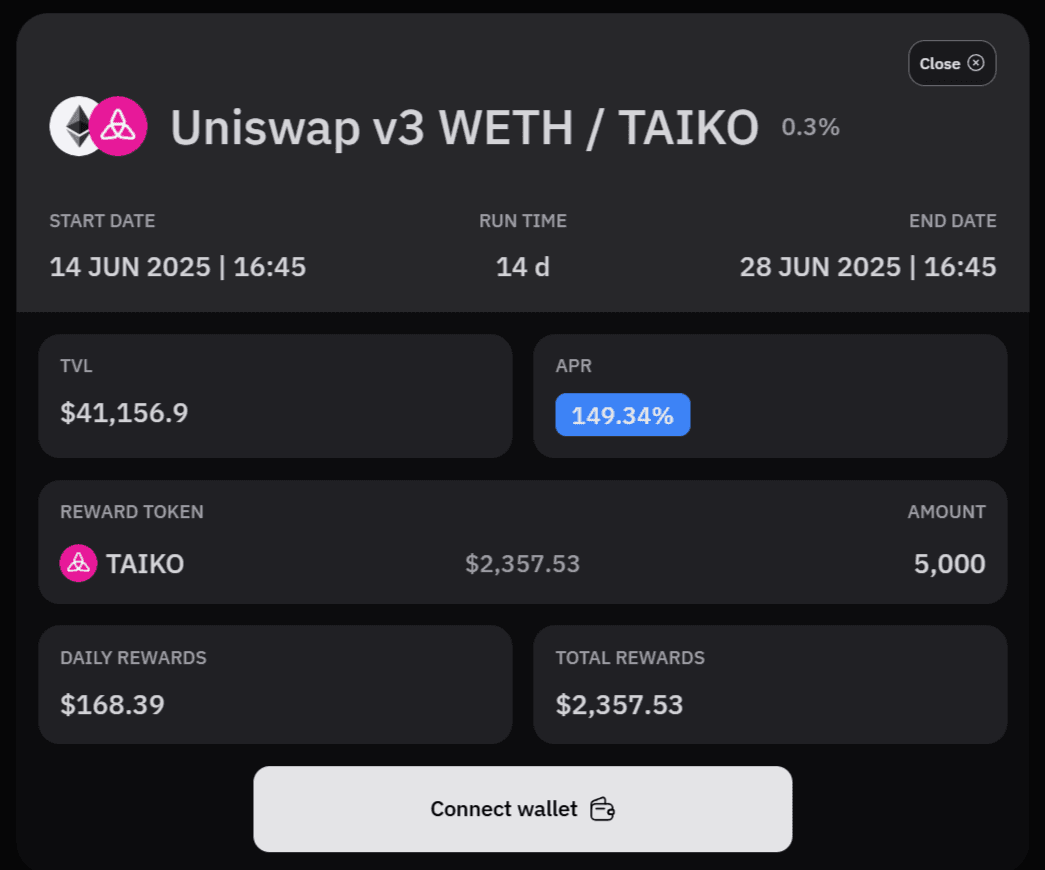Image resolution: width=1045 pixels, height=870 pixels.
Task: Click the wallet icon on Connect button
Action: [x=602, y=809]
